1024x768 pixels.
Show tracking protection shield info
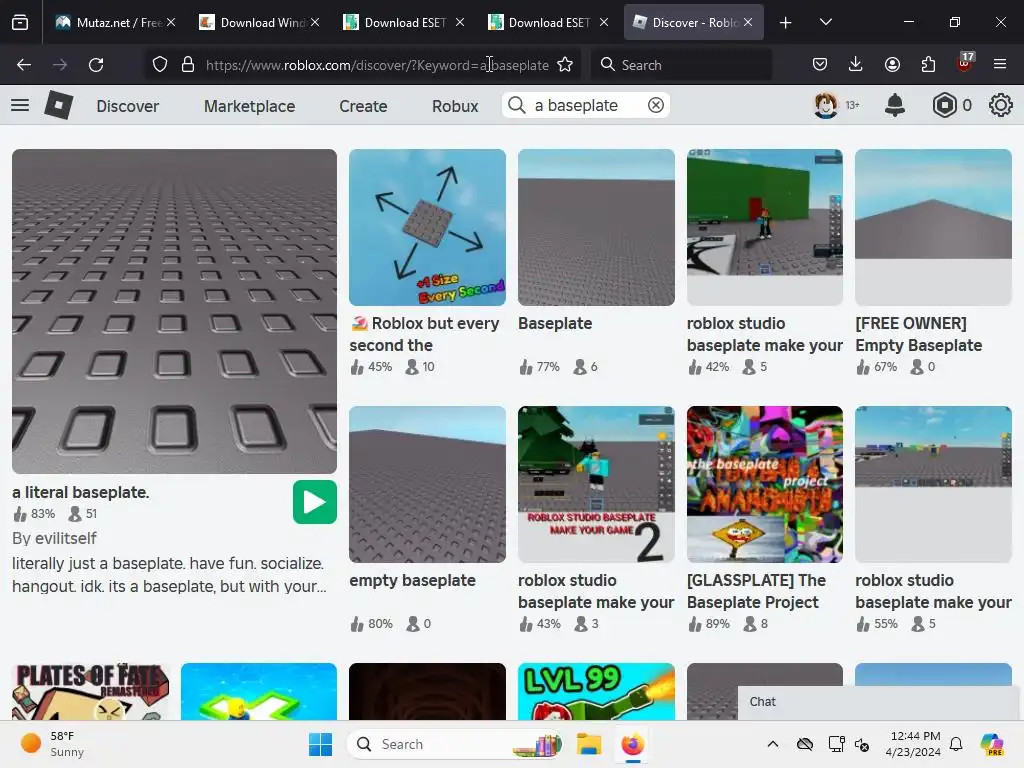coord(160,65)
